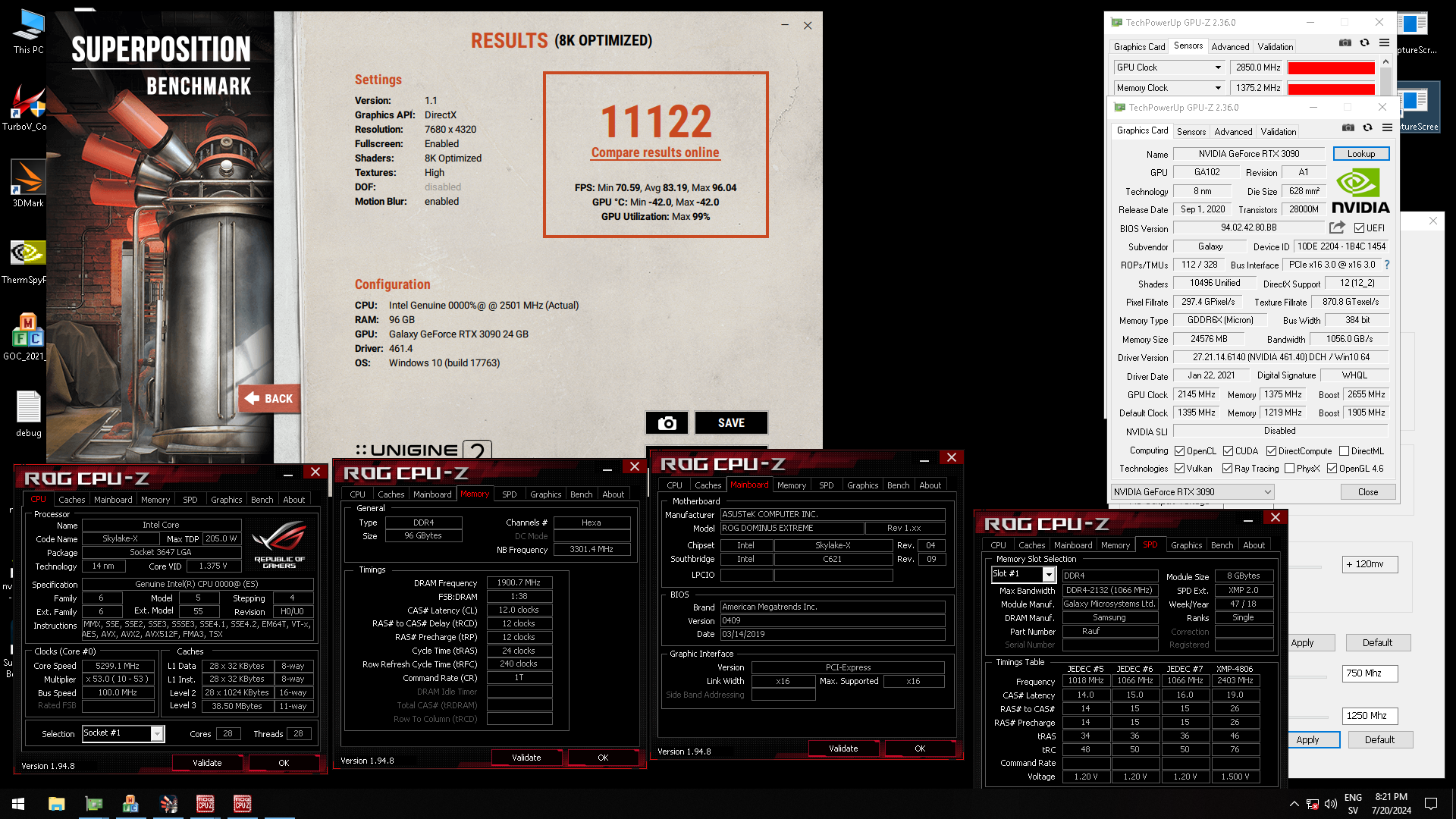The image size is (1456, 819).
Task: Click Default button beside highlighted Apply
Action: click(1379, 740)
